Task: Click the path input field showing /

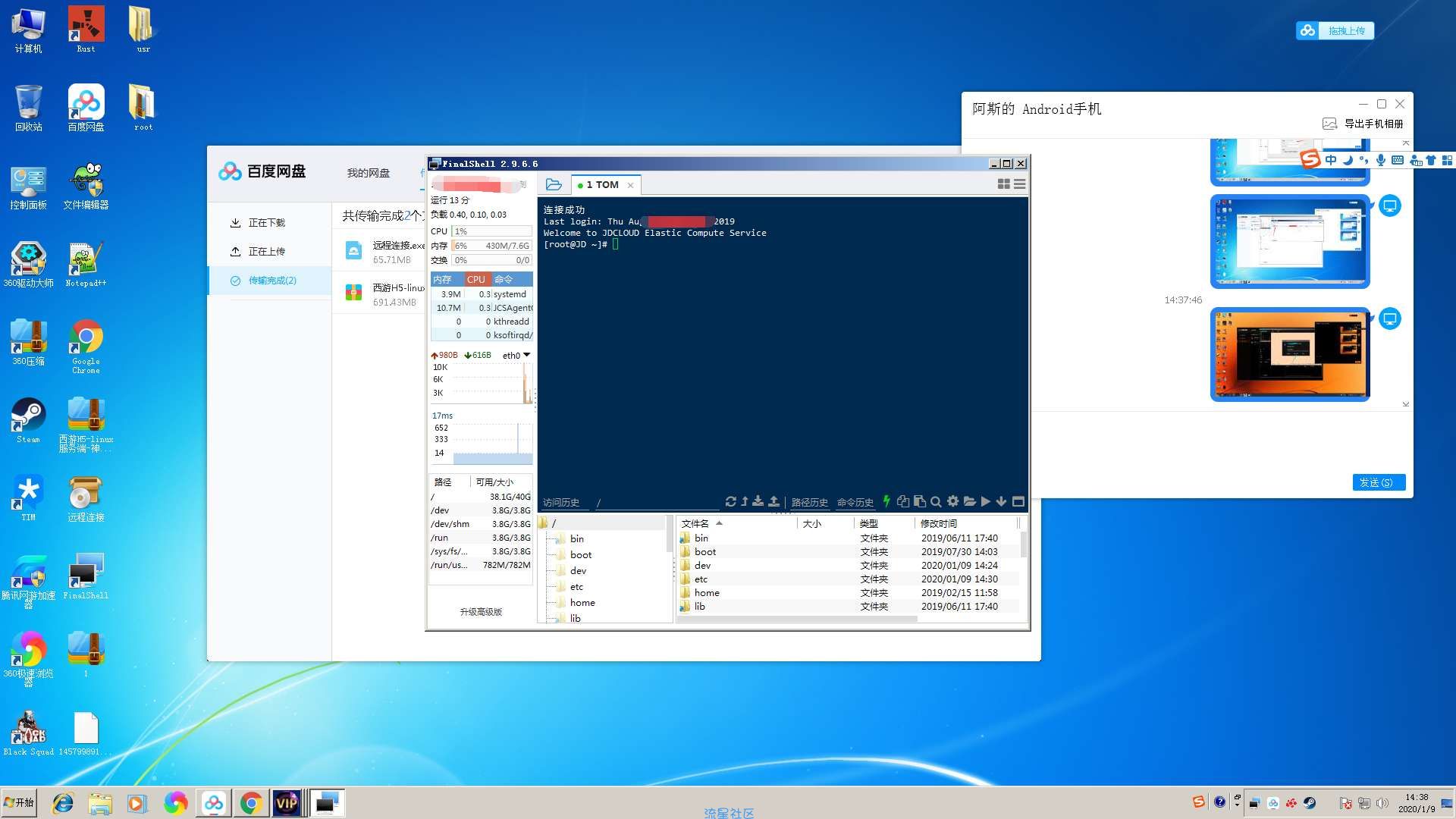Action: [657, 502]
